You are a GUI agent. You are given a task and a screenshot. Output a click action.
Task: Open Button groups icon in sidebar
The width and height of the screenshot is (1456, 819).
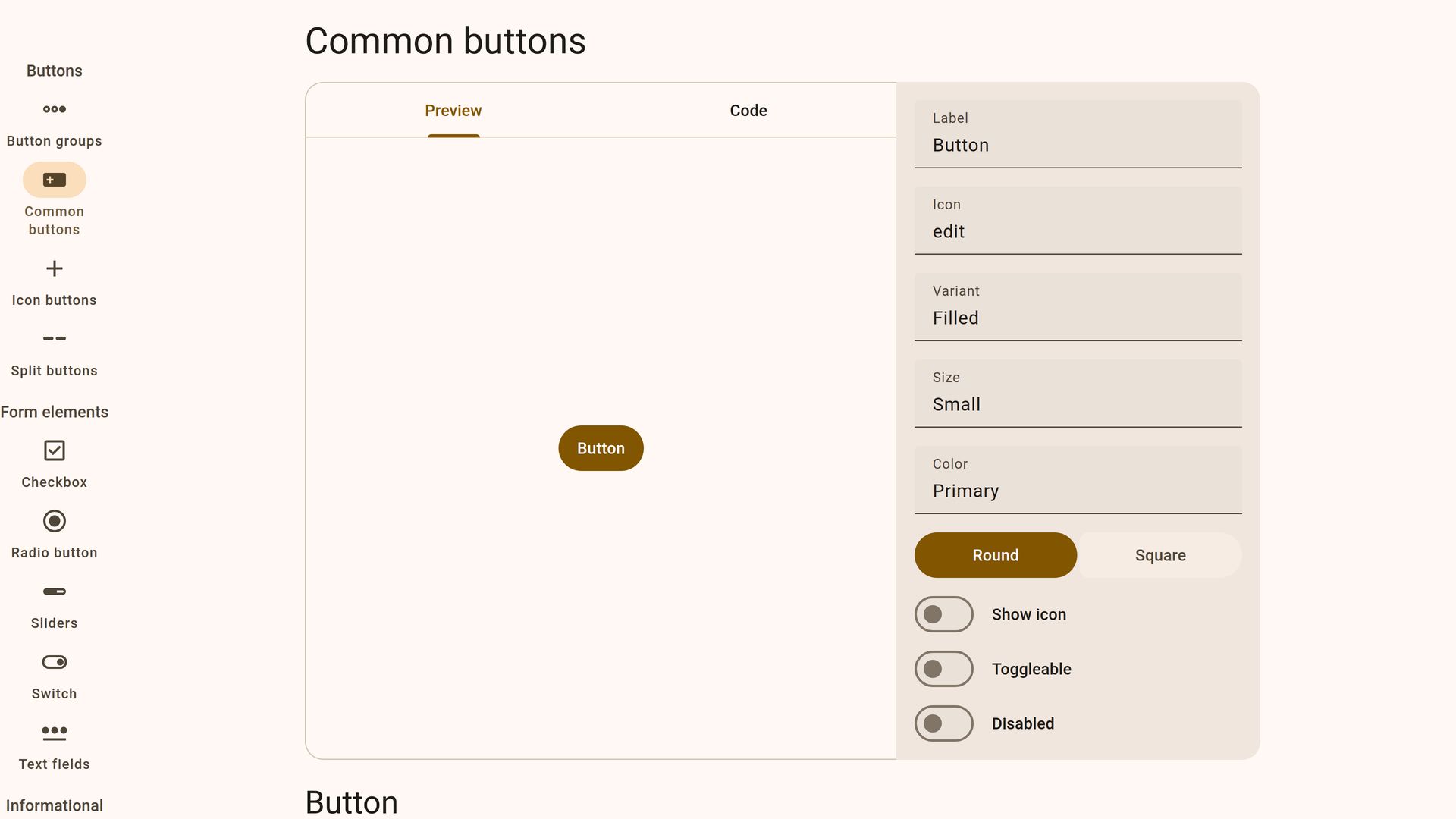[54, 109]
